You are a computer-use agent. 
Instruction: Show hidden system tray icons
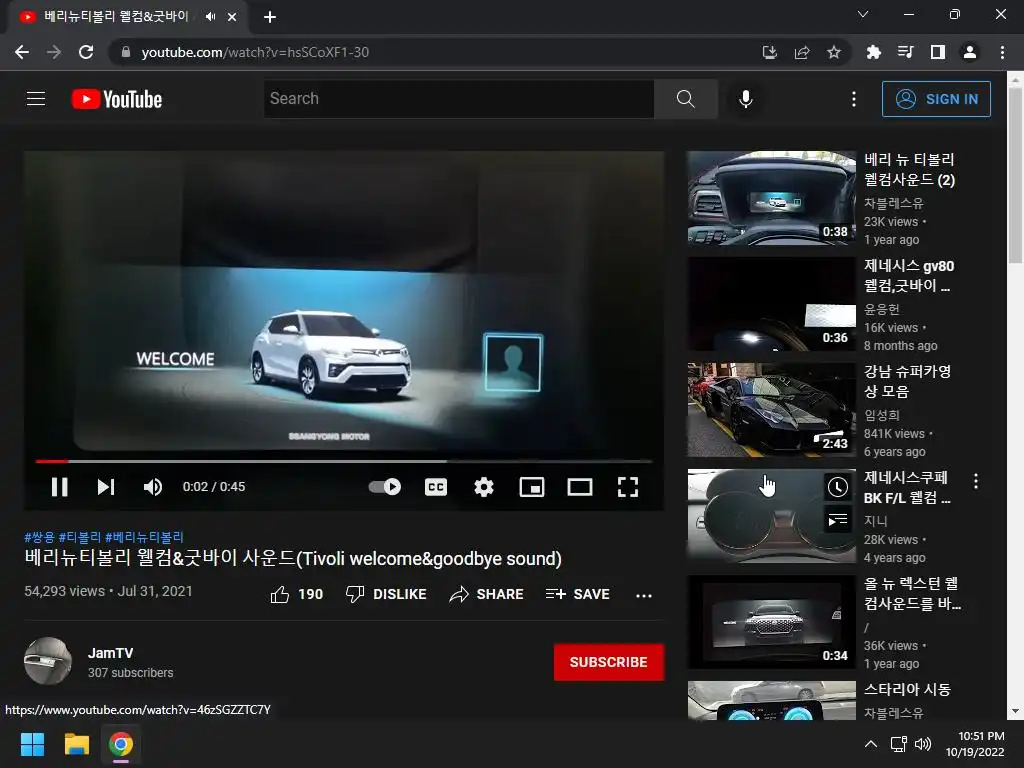pos(871,744)
